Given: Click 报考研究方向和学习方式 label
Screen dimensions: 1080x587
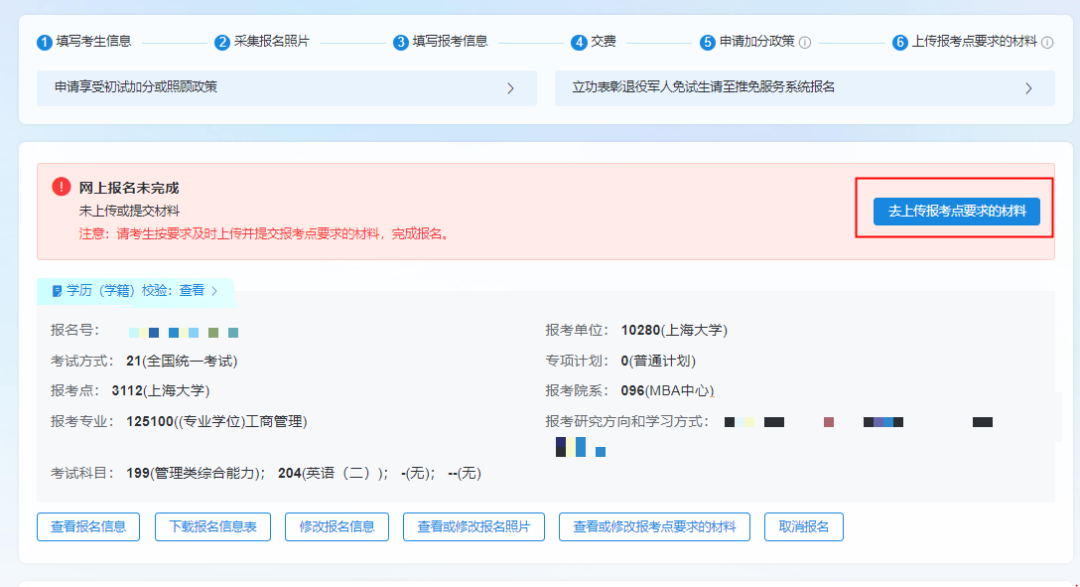Looking at the screenshot, I should (x=627, y=422).
